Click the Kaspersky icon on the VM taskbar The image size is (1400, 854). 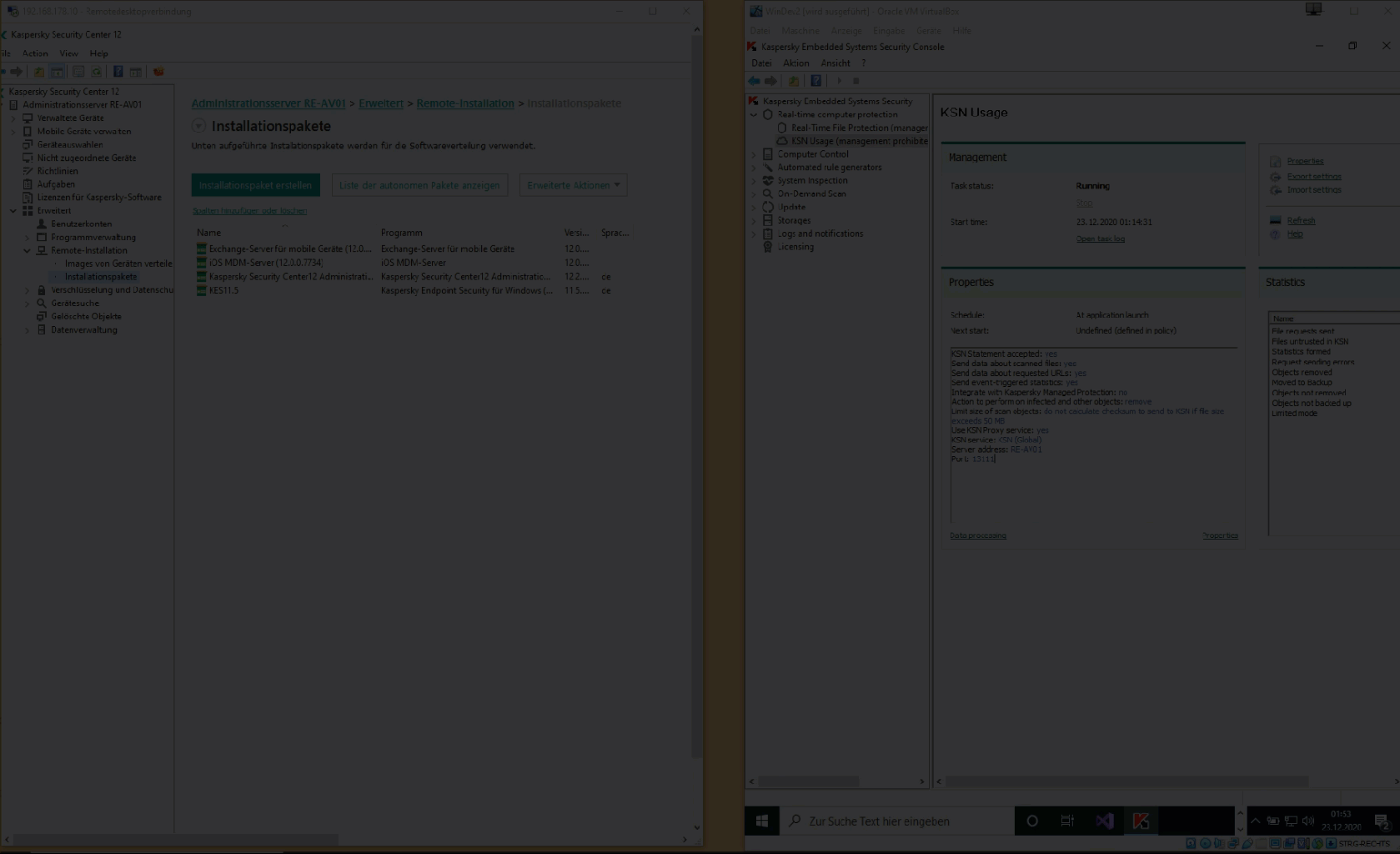(x=1141, y=821)
